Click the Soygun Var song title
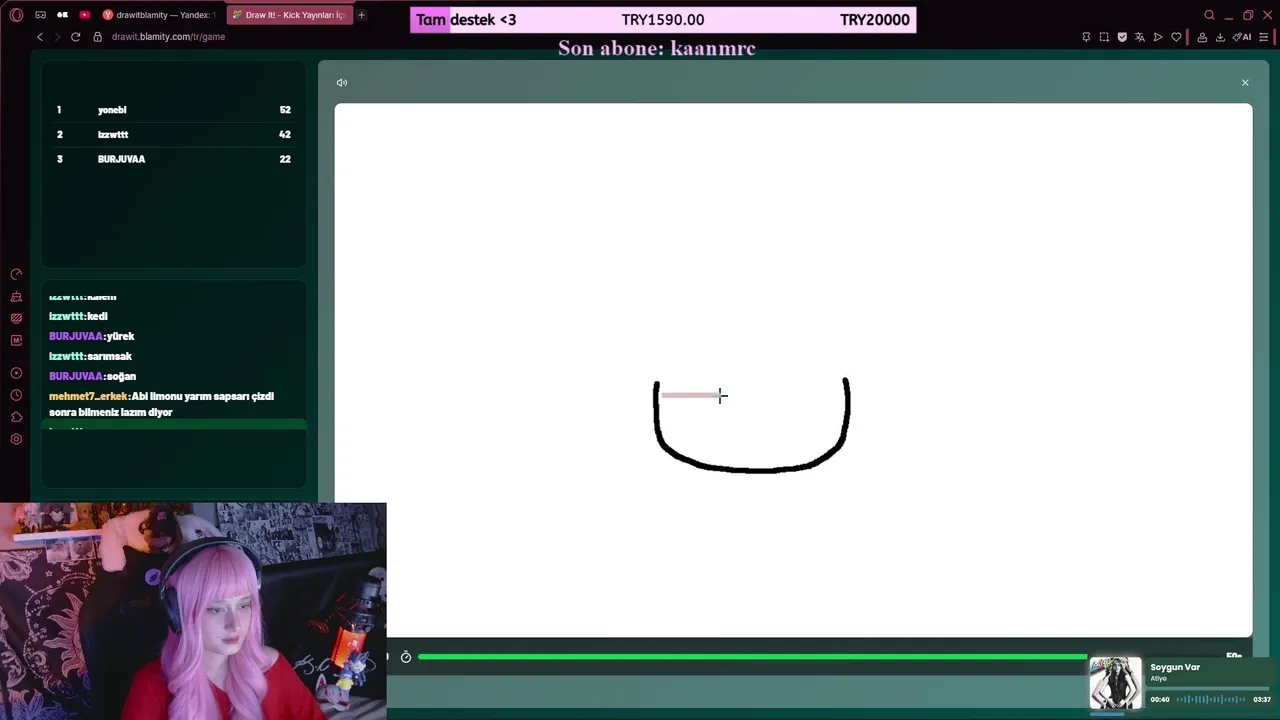The height and width of the screenshot is (720, 1280). coord(1175,667)
